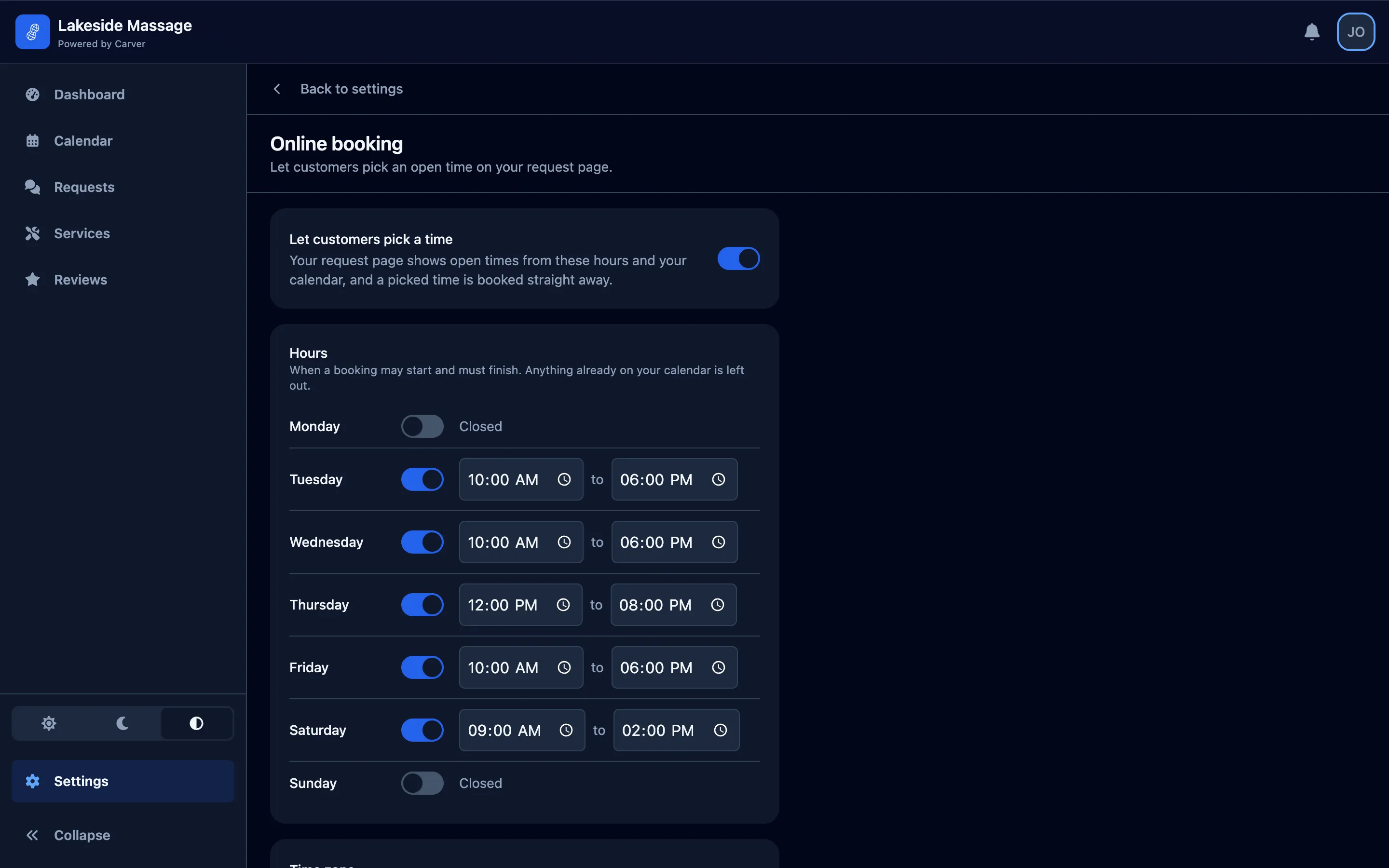1389x868 pixels.
Task: Switch to light theme sun icon
Action: point(49,723)
